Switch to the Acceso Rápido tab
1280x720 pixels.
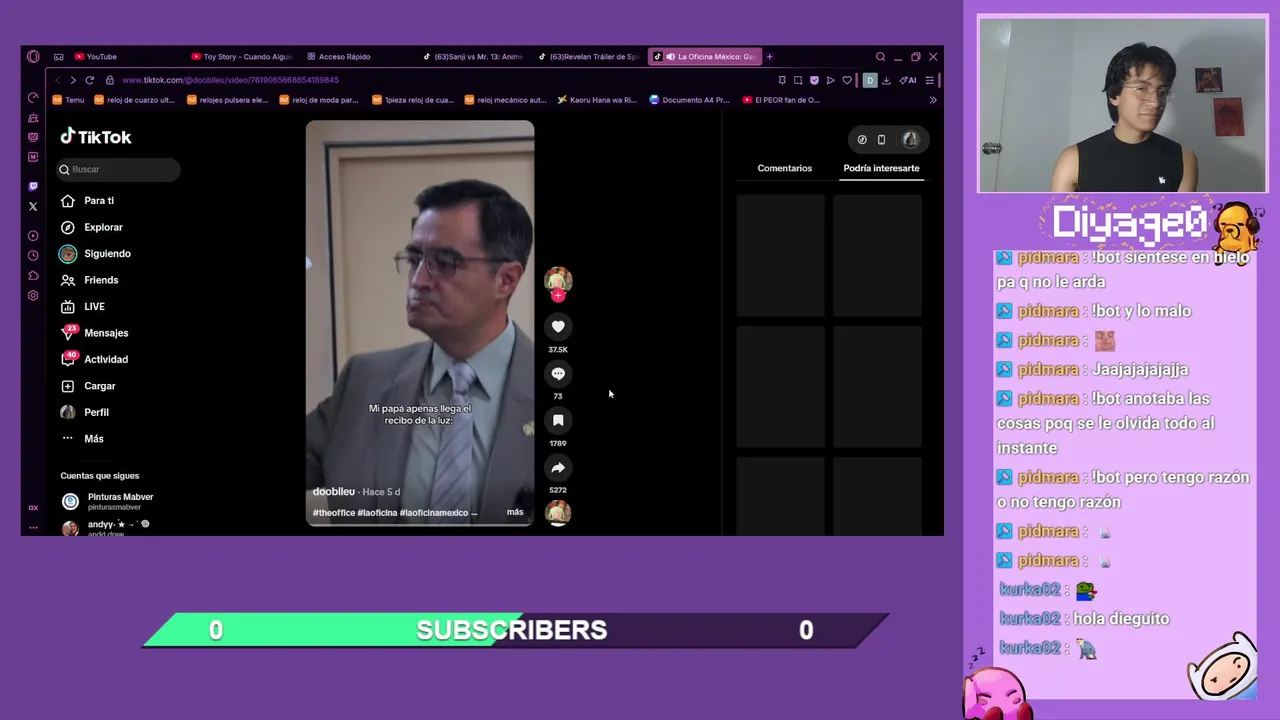click(x=339, y=57)
